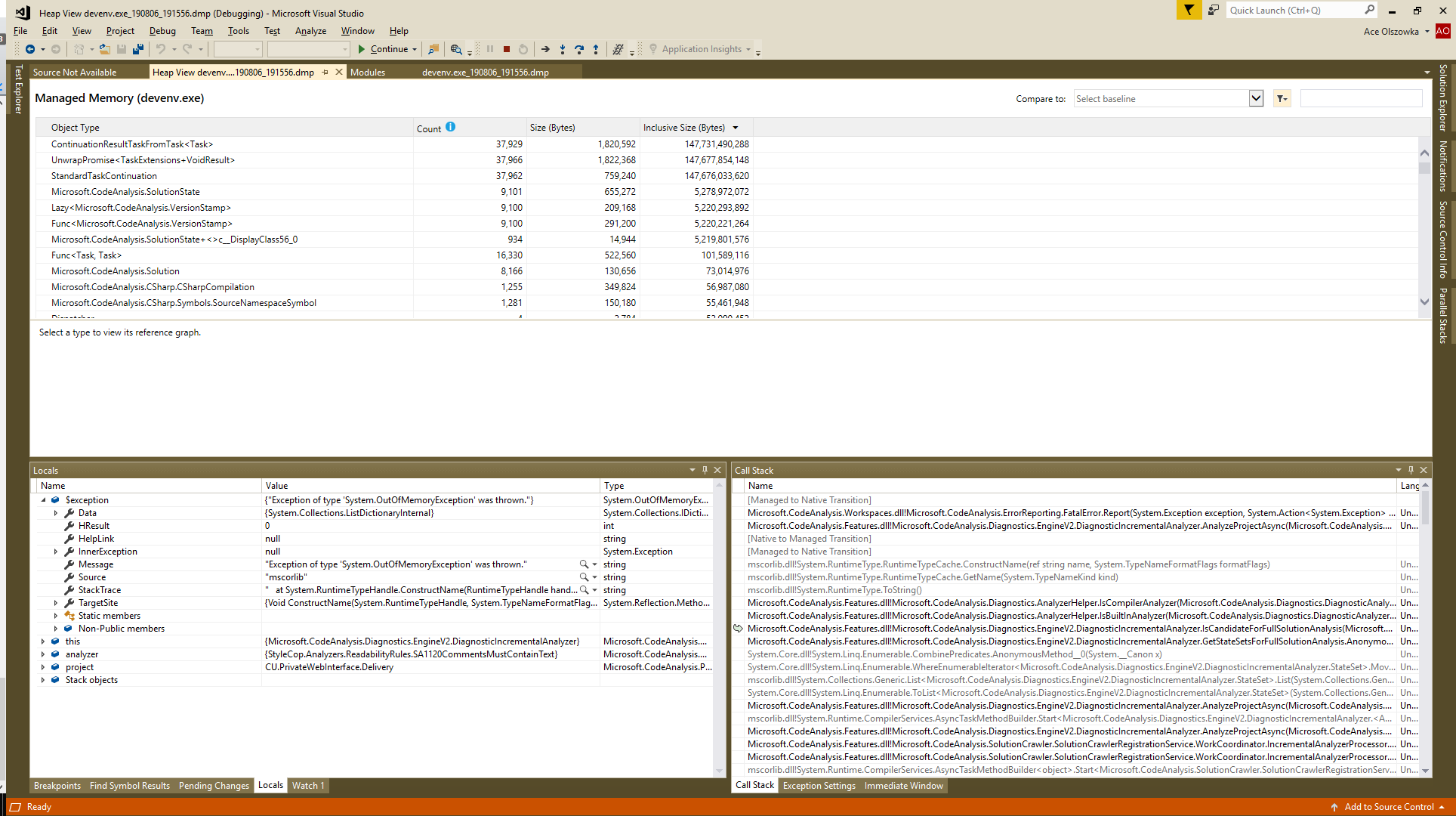Restart debugging with the circular arrow icon
Screen dimensions: 1456x816
point(523,48)
